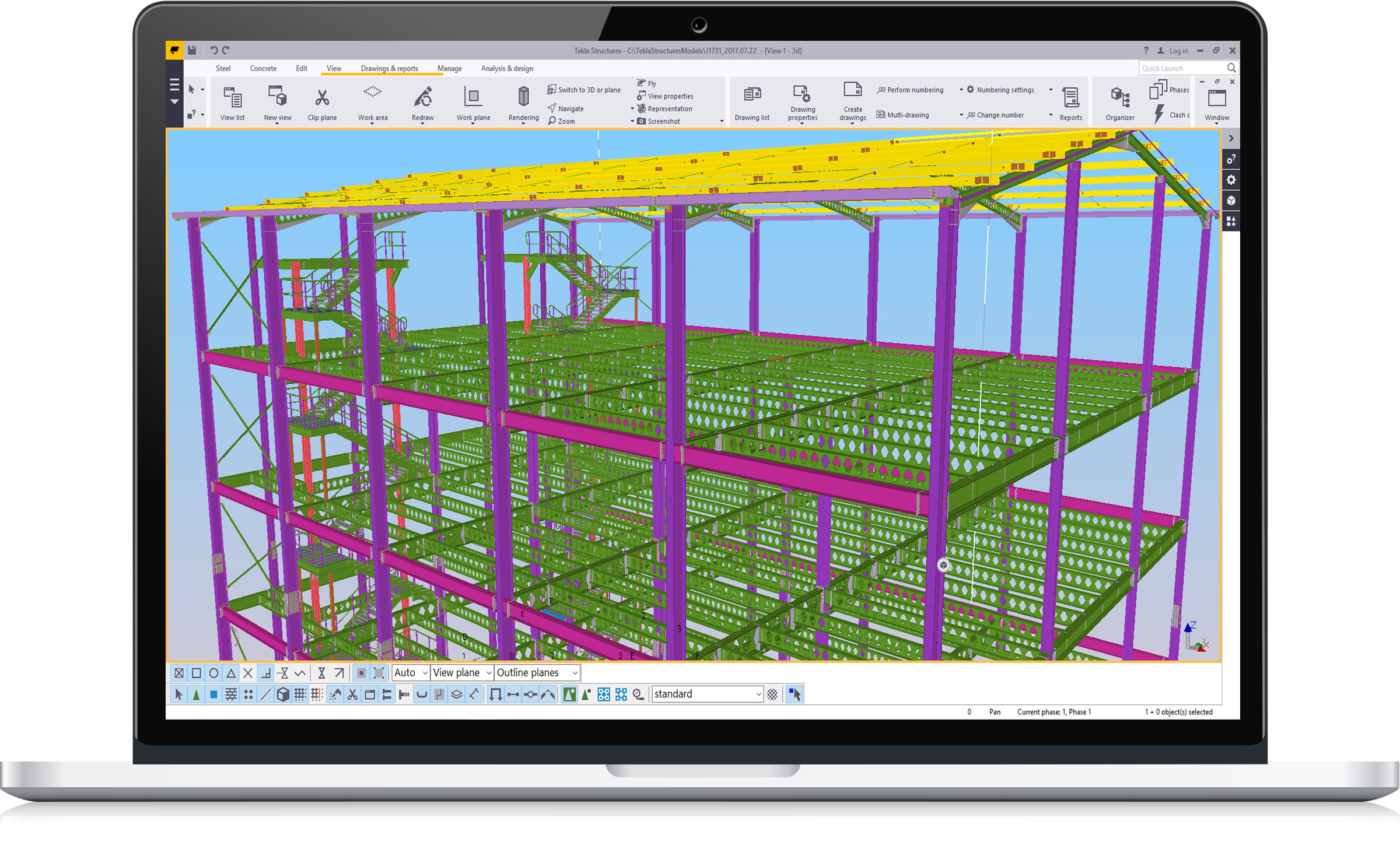Click Switch to 3D or plane
Image resolution: width=1400 pixels, height=842 pixels.
coord(584,90)
